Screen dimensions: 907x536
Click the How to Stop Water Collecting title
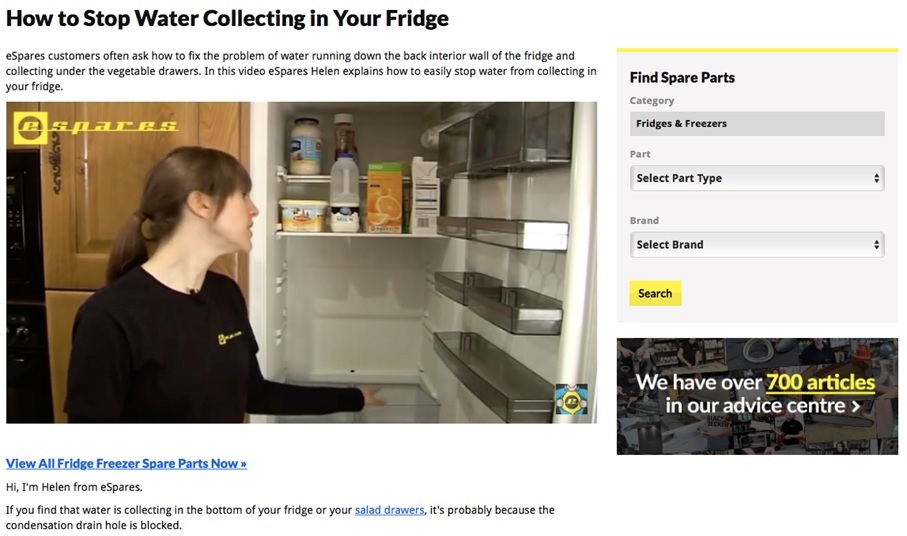click(227, 19)
